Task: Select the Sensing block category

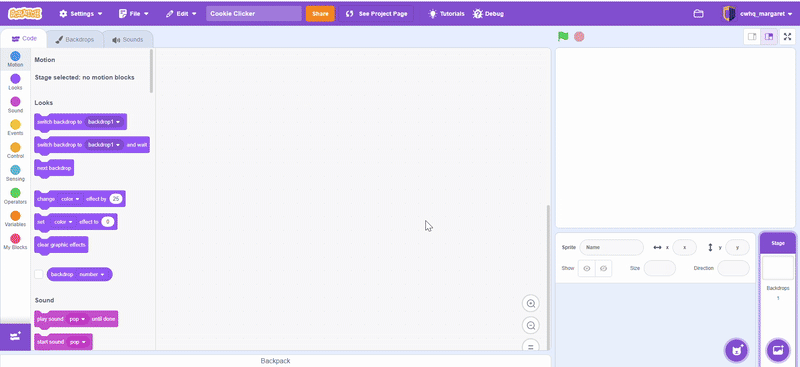Action: (15, 173)
